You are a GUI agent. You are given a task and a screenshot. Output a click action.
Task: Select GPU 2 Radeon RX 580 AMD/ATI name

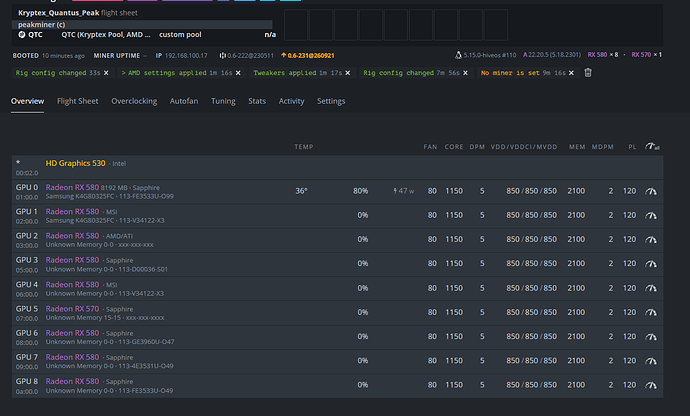[x=72, y=236]
